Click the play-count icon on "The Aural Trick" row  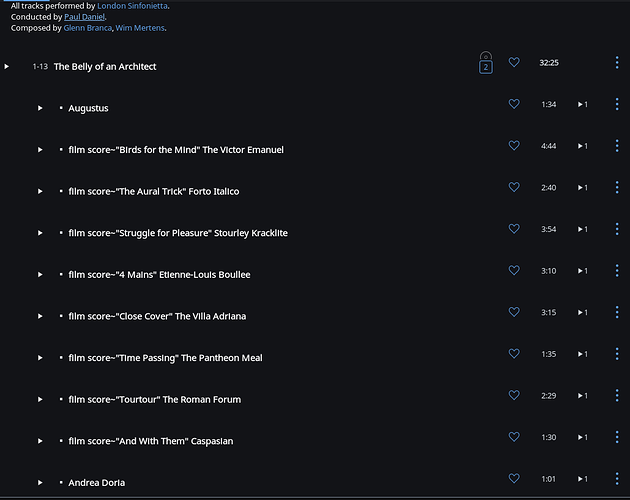[x=583, y=188]
